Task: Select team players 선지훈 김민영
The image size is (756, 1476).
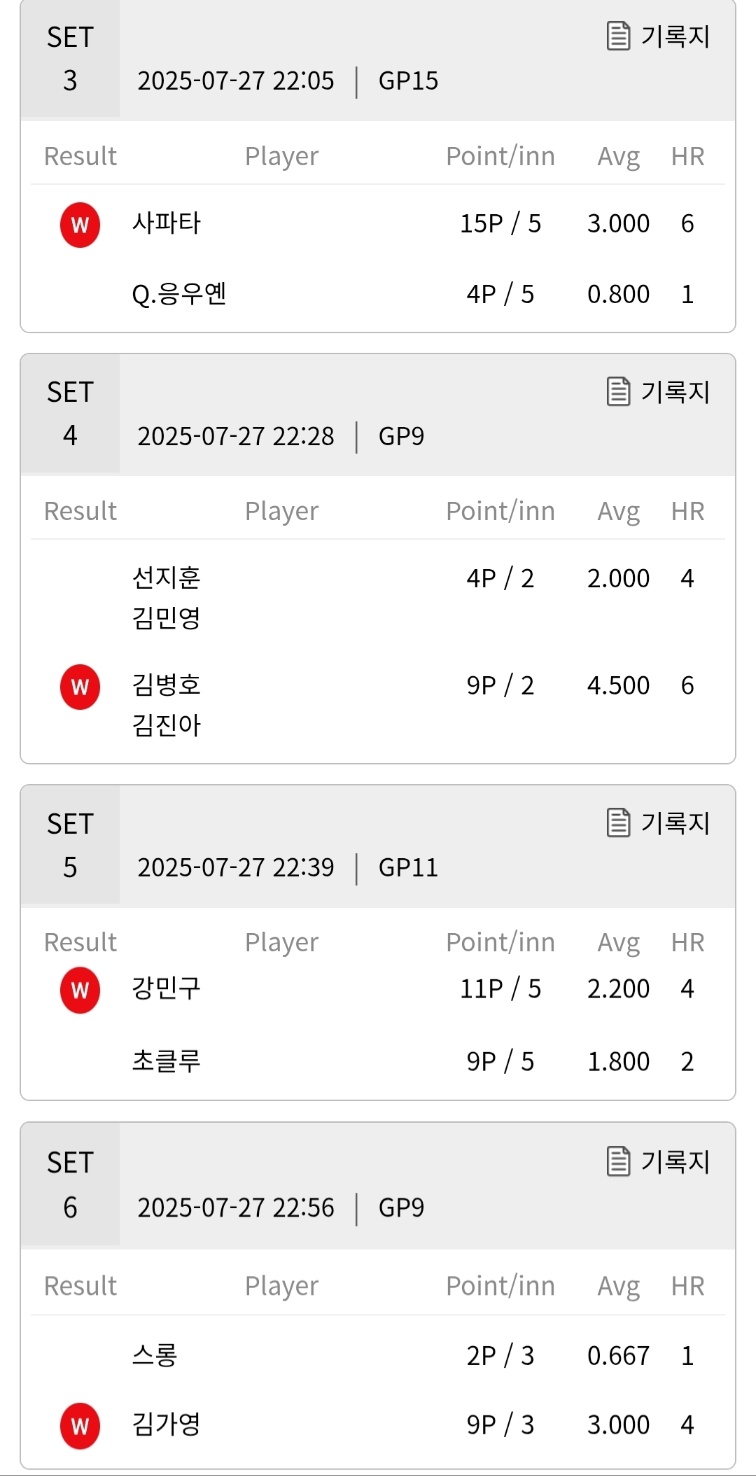Action: [x=166, y=598]
